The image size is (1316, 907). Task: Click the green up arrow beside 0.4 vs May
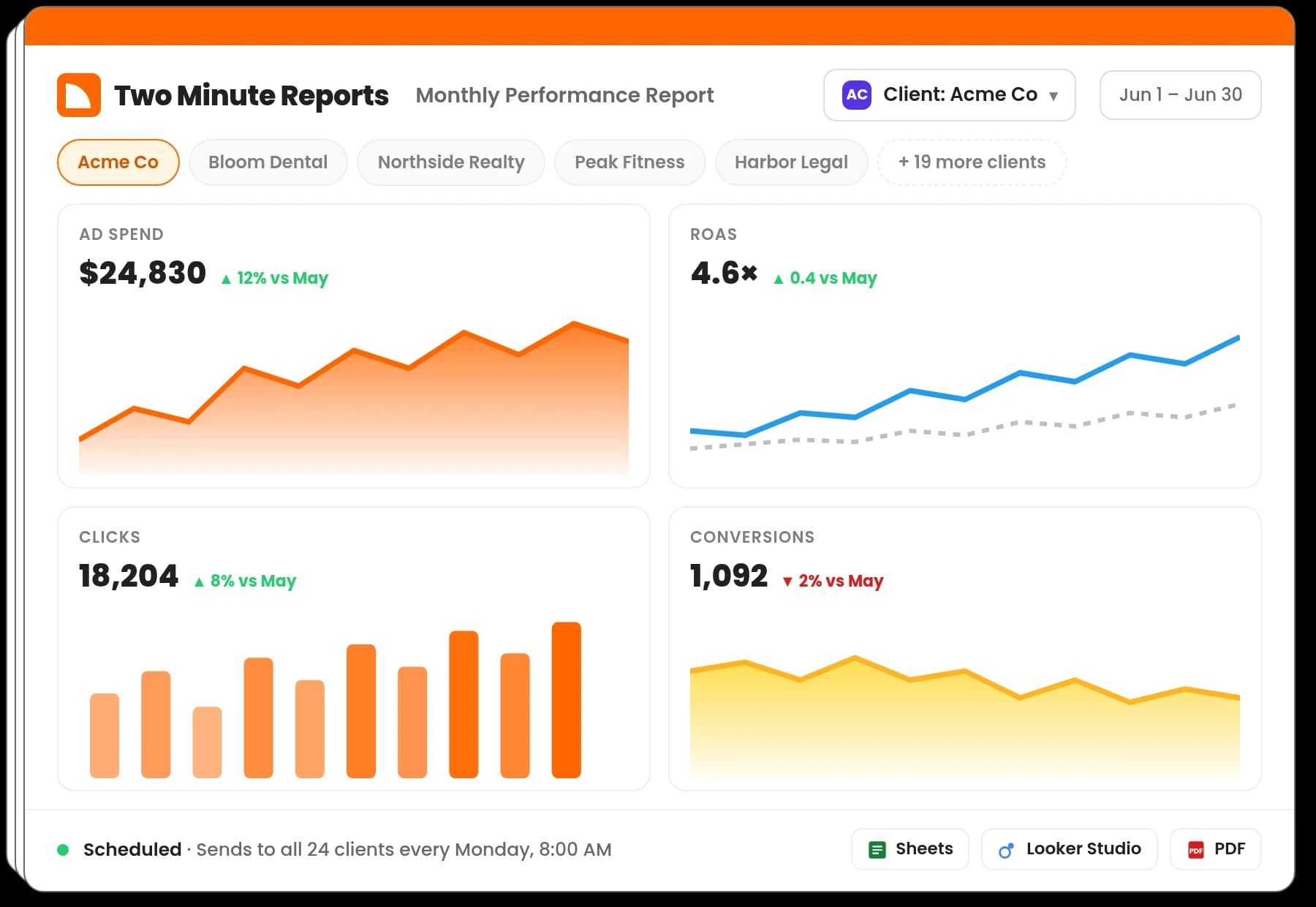tap(779, 279)
